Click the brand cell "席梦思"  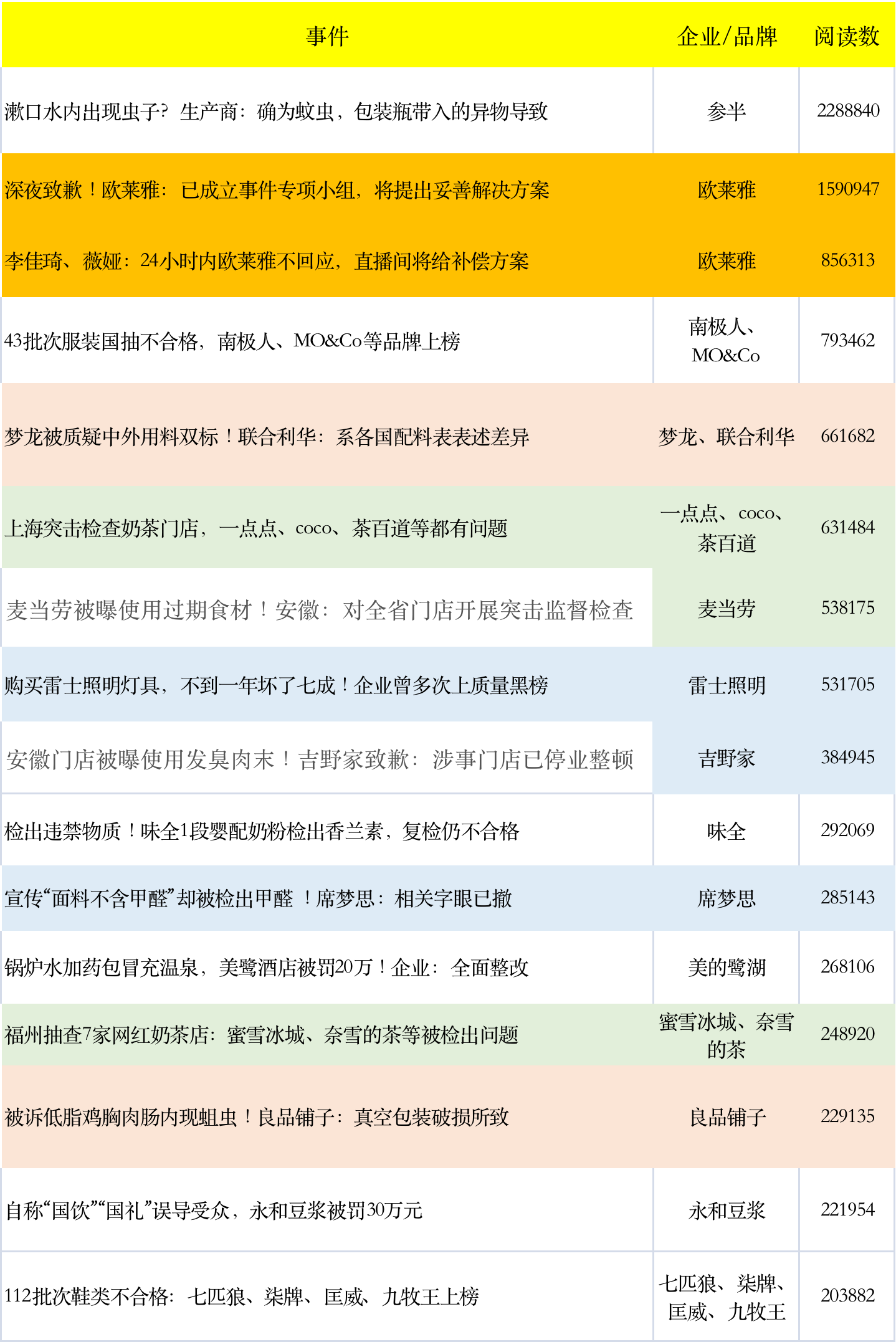coord(727,898)
